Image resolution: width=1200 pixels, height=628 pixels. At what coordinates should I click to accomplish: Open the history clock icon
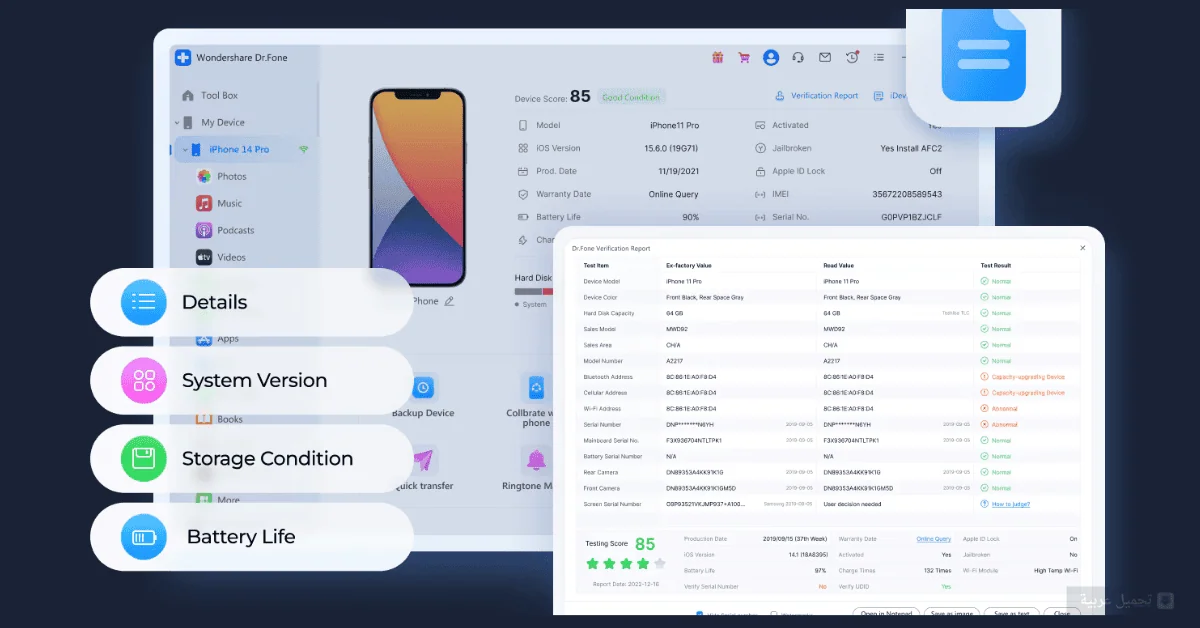click(x=852, y=58)
